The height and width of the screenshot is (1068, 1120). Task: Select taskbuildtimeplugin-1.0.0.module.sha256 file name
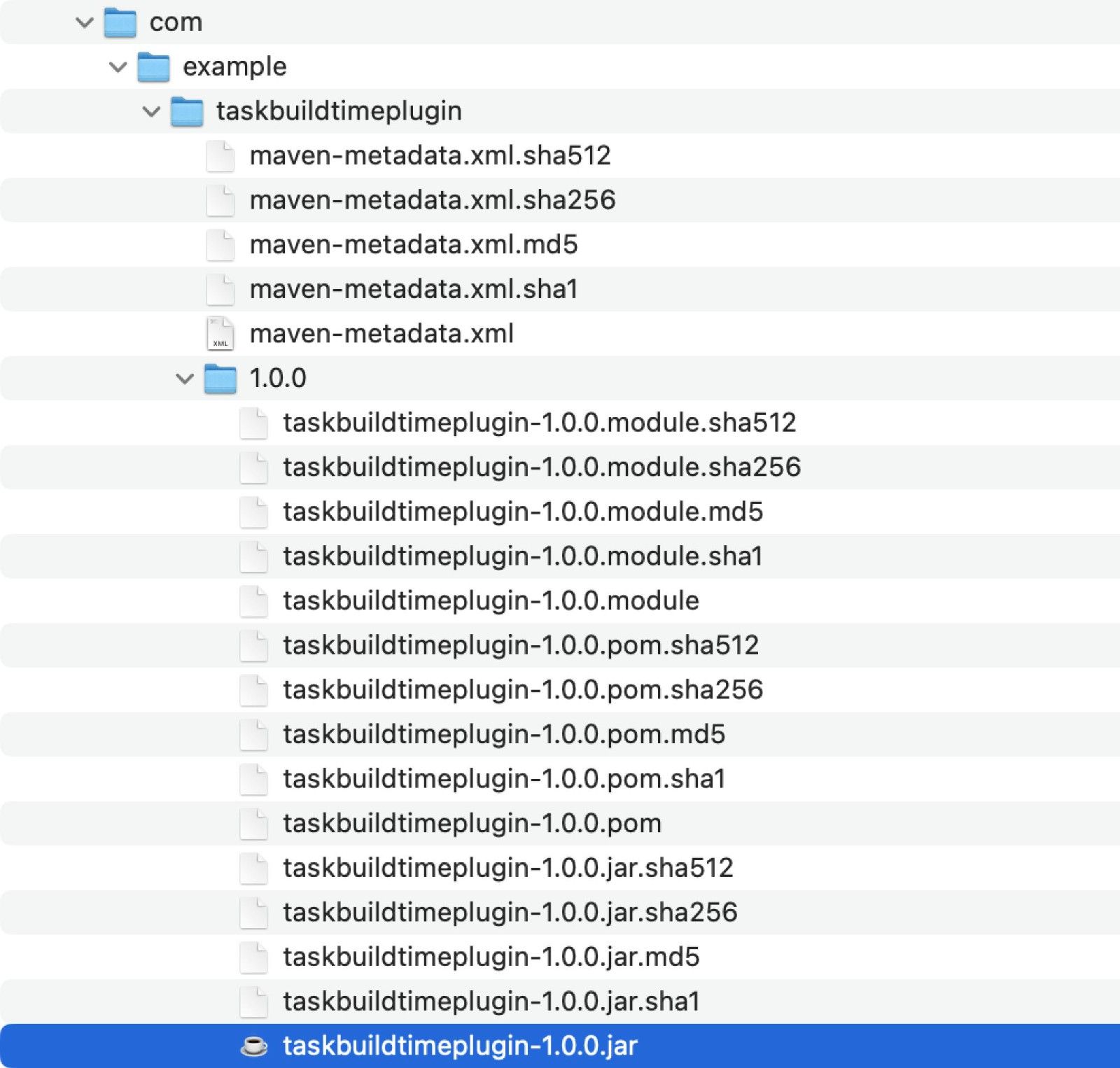pos(542,468)
